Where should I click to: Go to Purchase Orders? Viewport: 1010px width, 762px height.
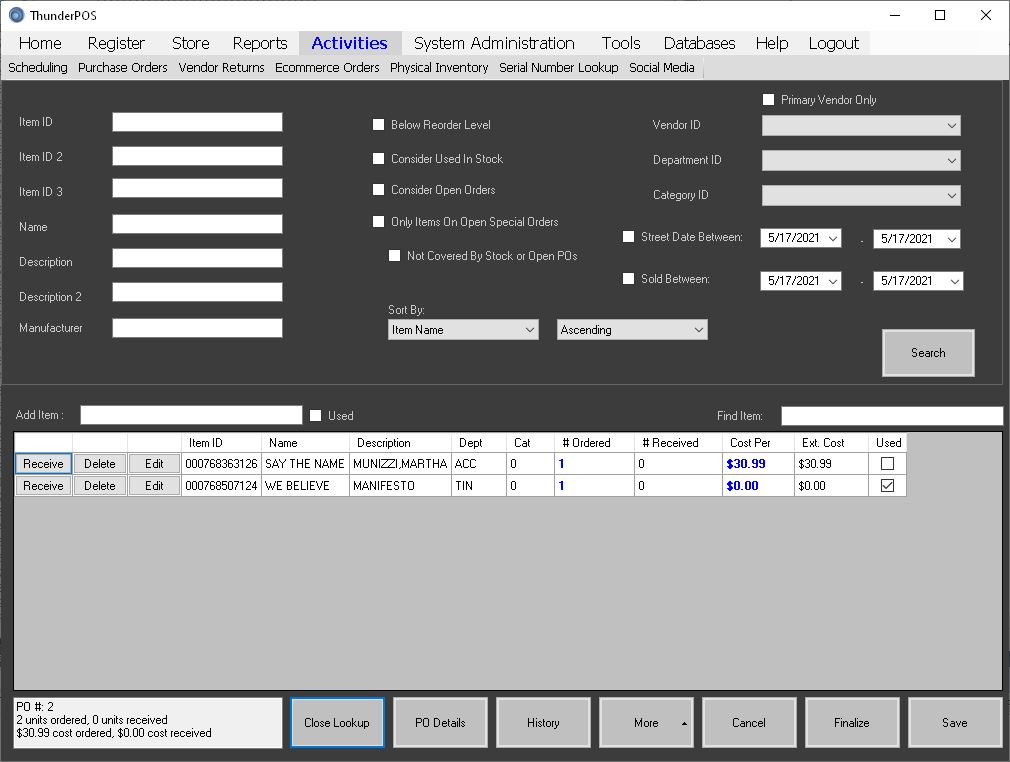tap(122, 67)
